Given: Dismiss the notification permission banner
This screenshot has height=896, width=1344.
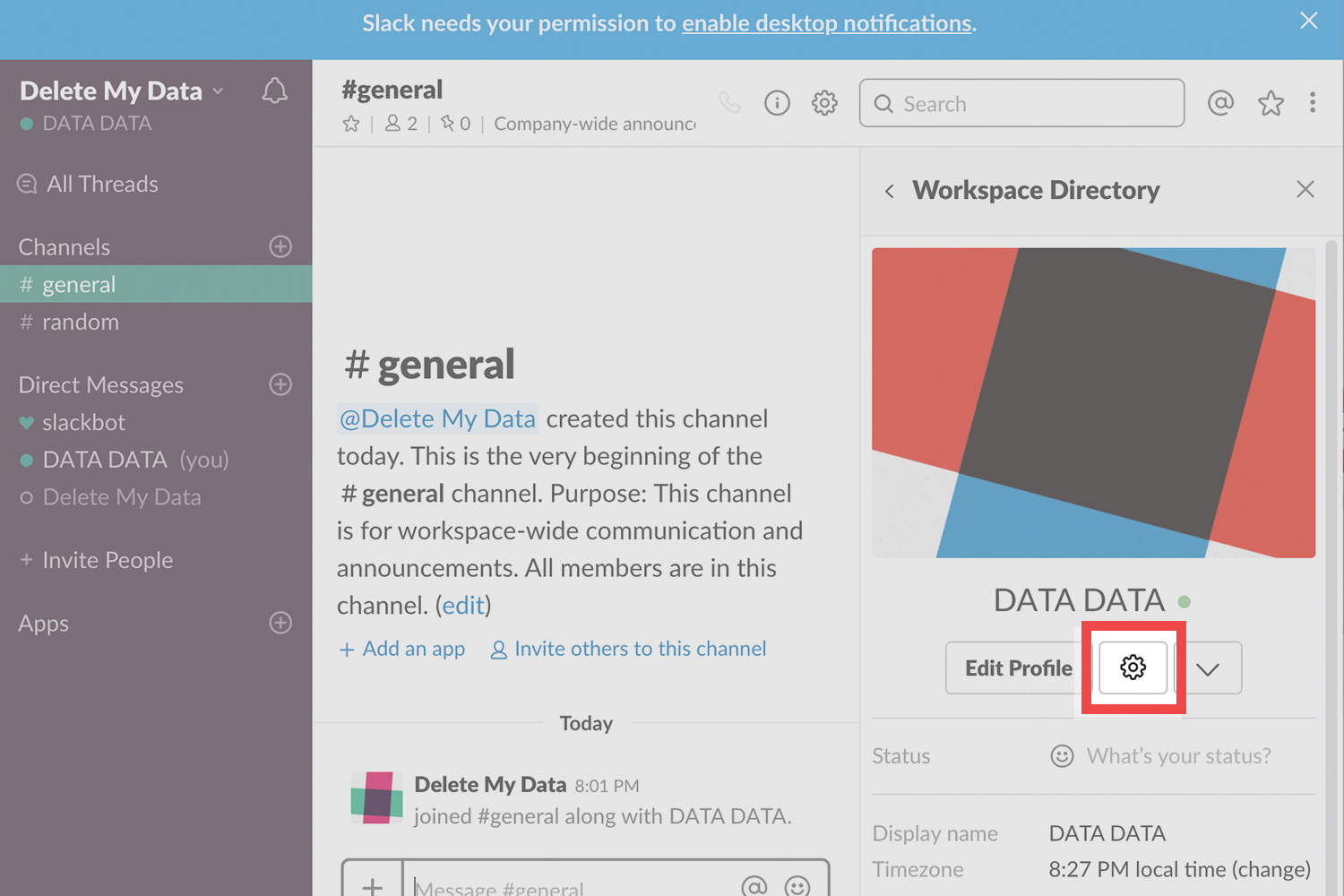Looking at the screenshot, I should tap(1308, 21).
